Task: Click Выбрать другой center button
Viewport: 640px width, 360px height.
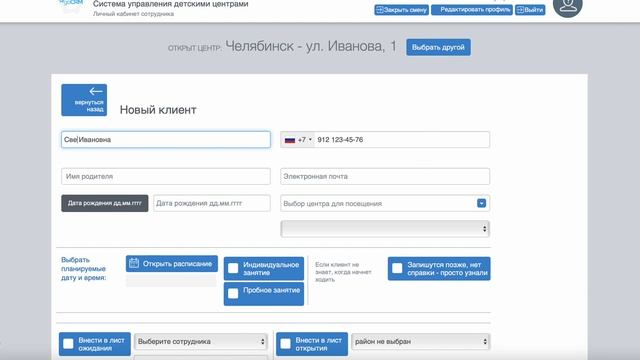Action: click(438, 47)
